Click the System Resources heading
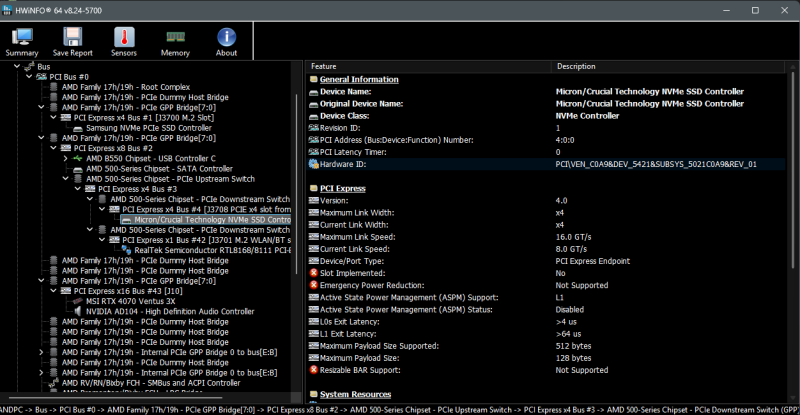 pos(355,394)
